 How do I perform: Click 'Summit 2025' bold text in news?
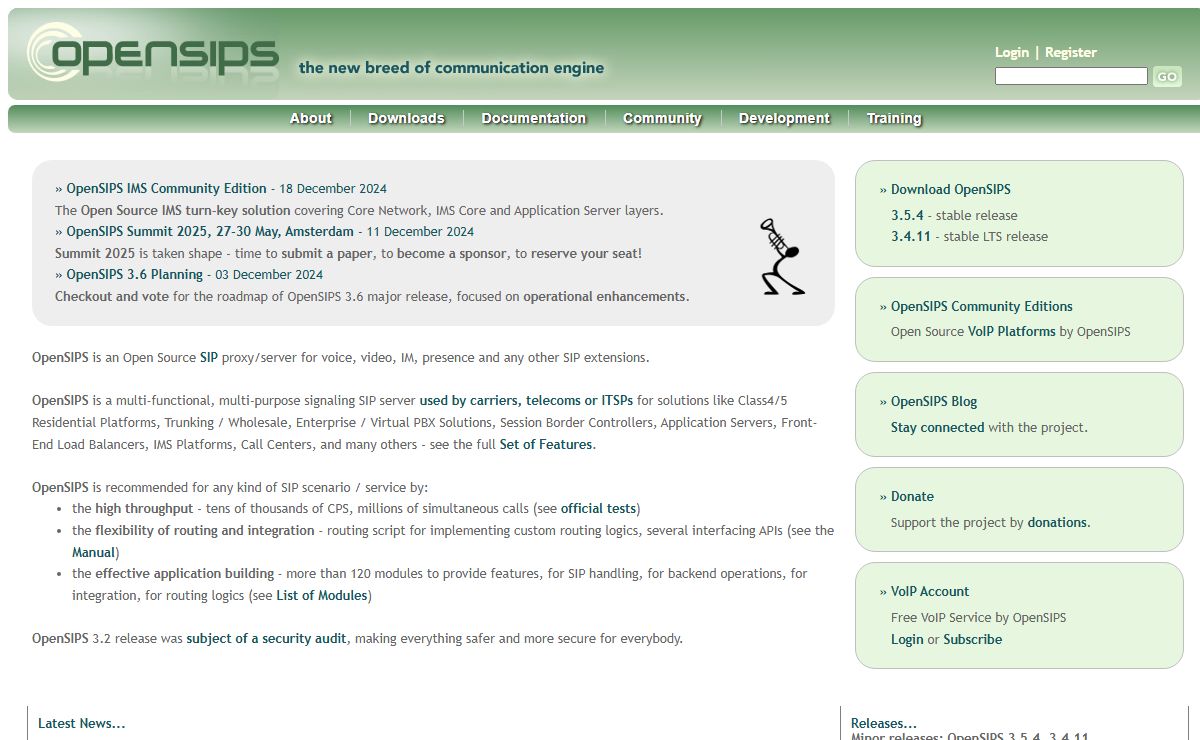(94, 253)
